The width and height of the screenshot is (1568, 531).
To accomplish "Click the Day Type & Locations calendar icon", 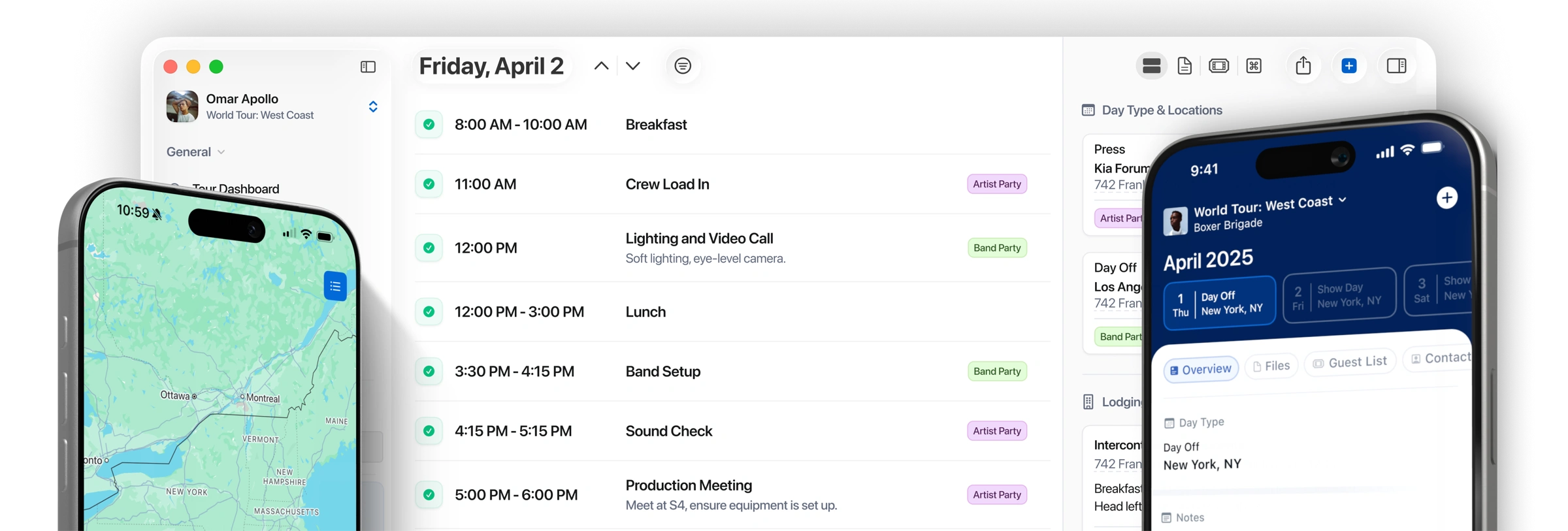I will (x=1088, y=110).
